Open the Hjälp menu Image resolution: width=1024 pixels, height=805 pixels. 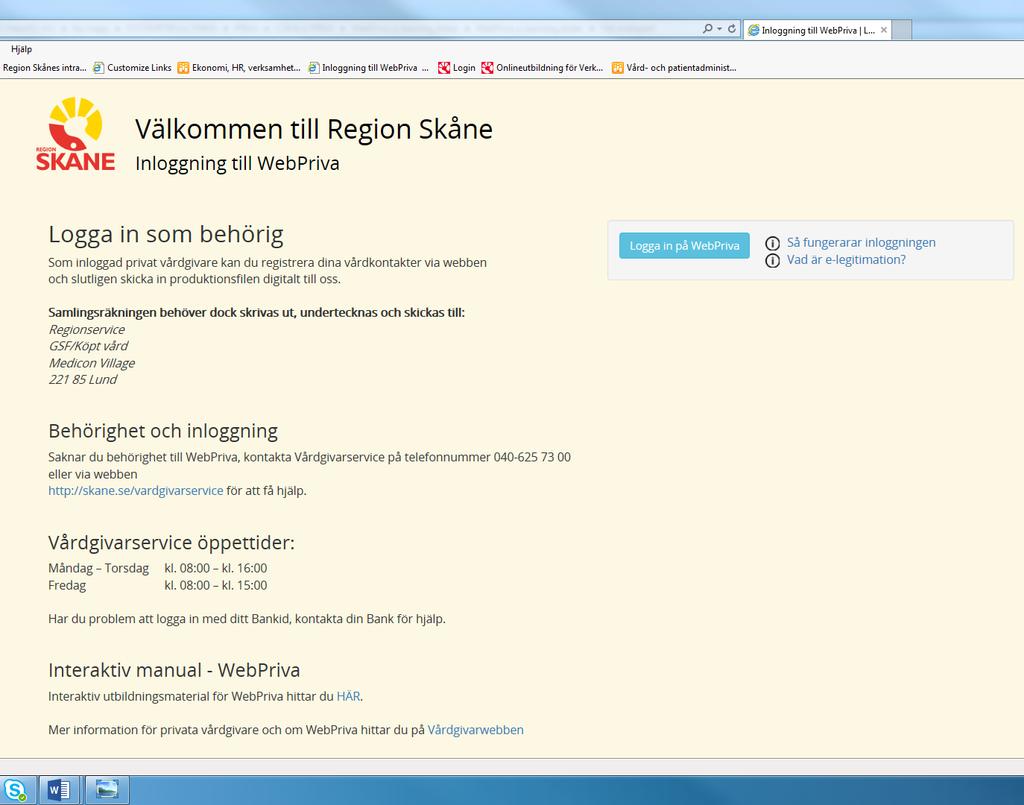tap(21, 49)
